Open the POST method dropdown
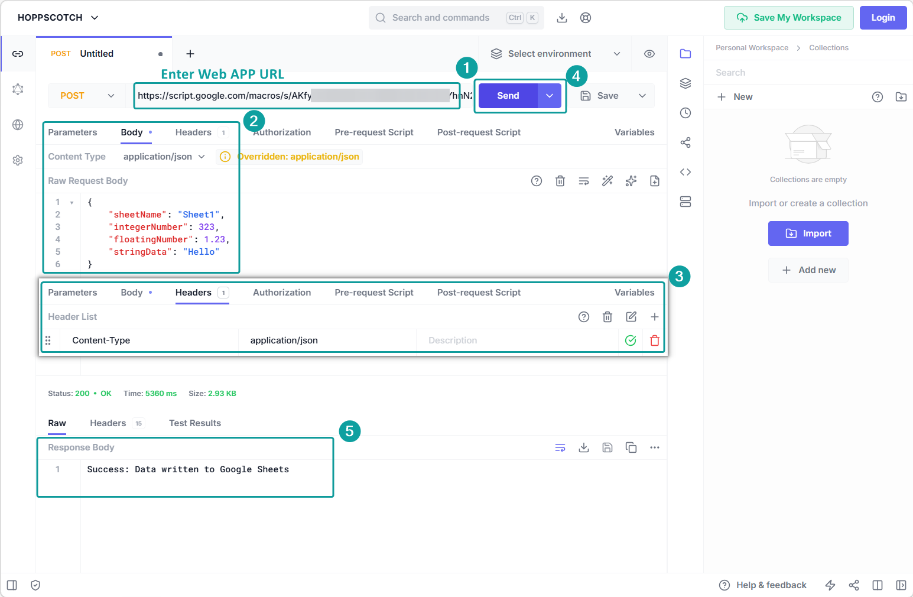 (87, 96)
